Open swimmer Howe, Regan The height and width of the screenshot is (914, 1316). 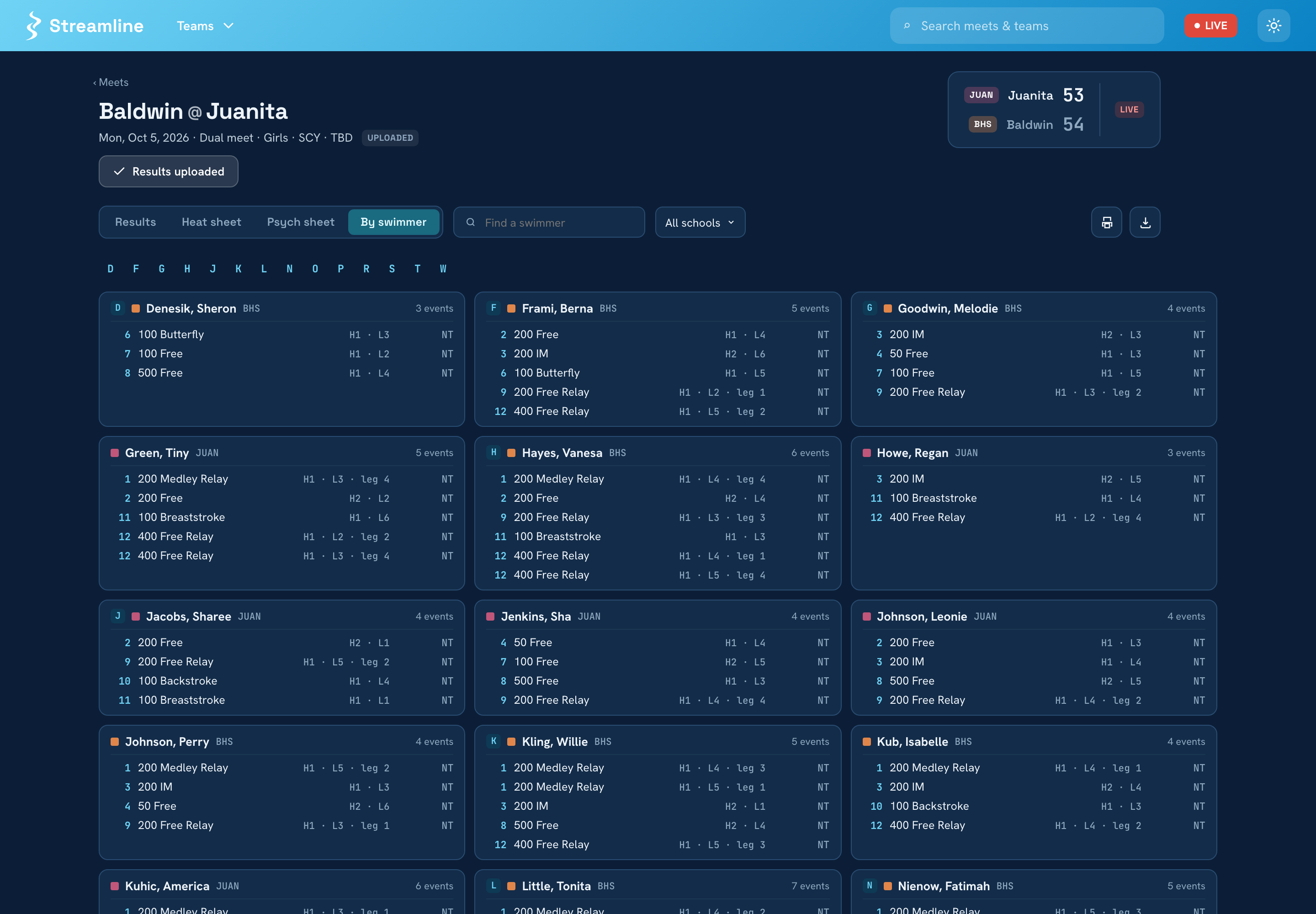(x=912, y=453)
